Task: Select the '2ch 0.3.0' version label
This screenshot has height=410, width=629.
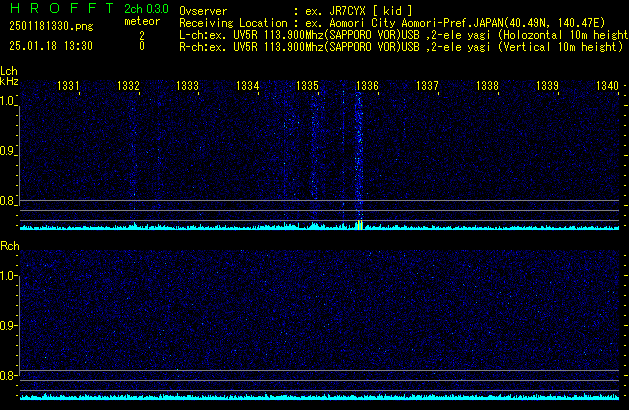Action: [x=146, y=9]
